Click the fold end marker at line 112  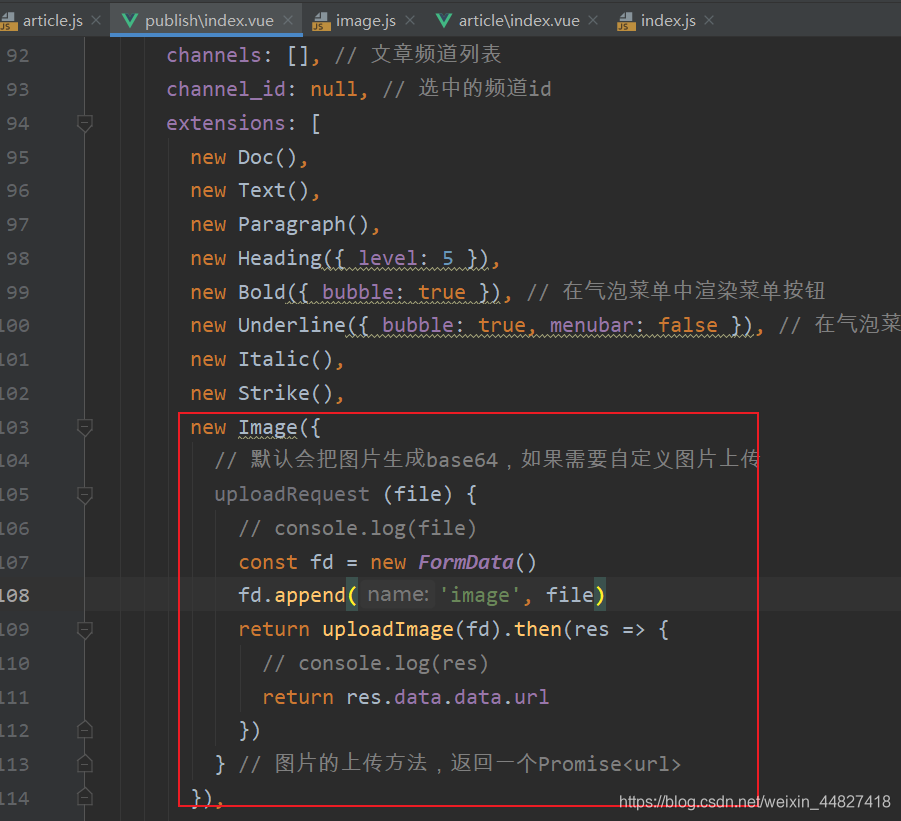84,730
